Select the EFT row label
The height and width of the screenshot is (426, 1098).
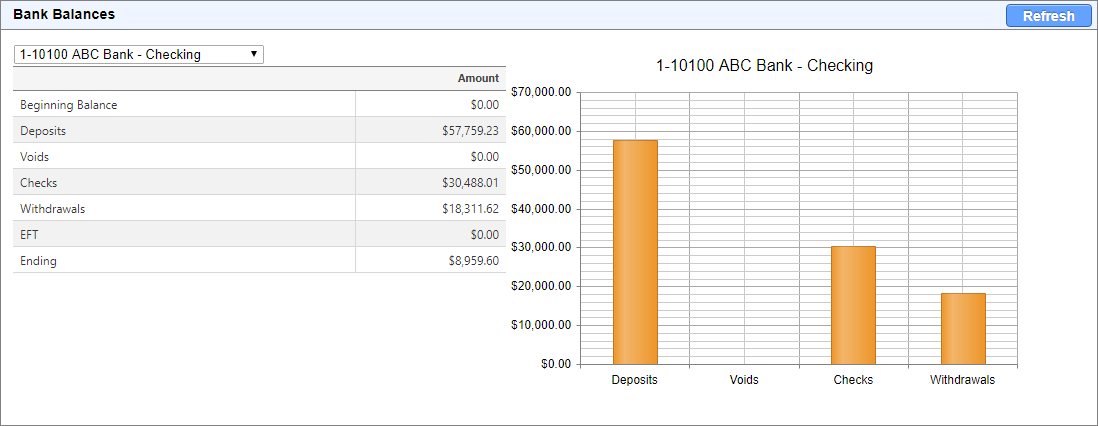(29, 235)
